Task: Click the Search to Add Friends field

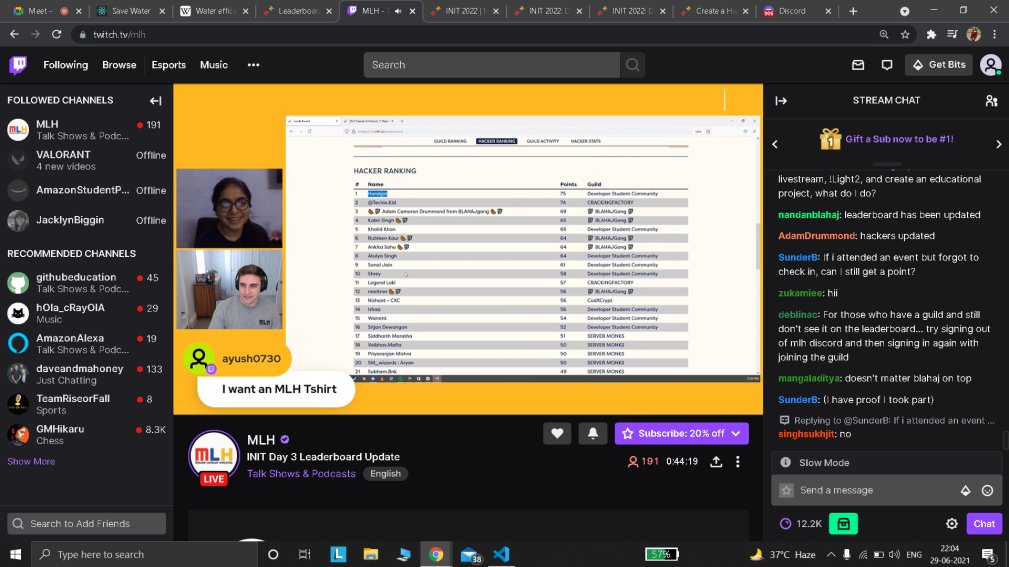Action: [x=86, y=524]
